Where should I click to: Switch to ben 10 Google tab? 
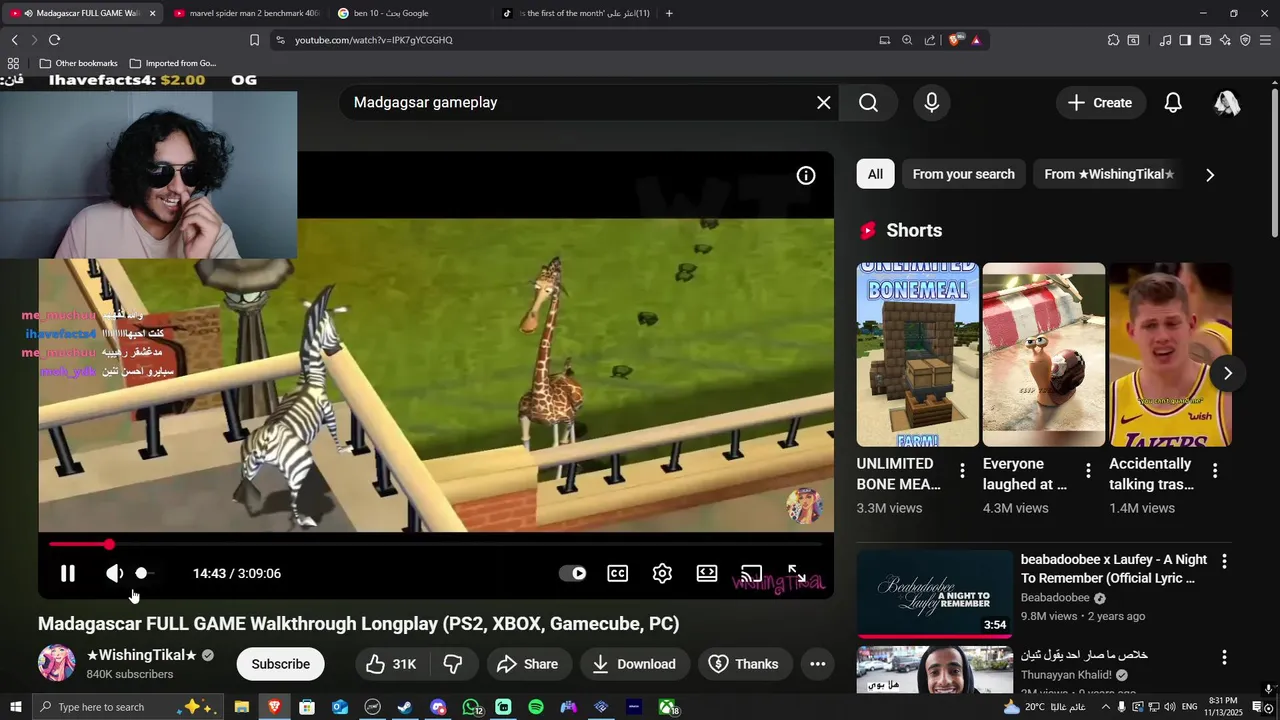pyautogui.click(x=410, y=13)
